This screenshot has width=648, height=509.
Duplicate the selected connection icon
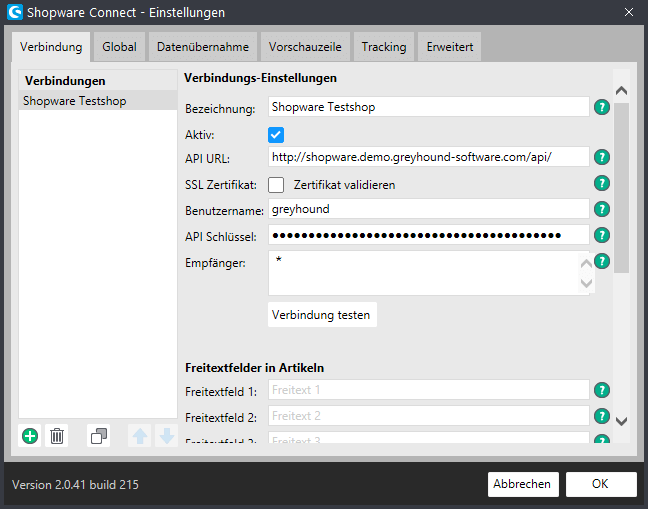click(99, 436)
